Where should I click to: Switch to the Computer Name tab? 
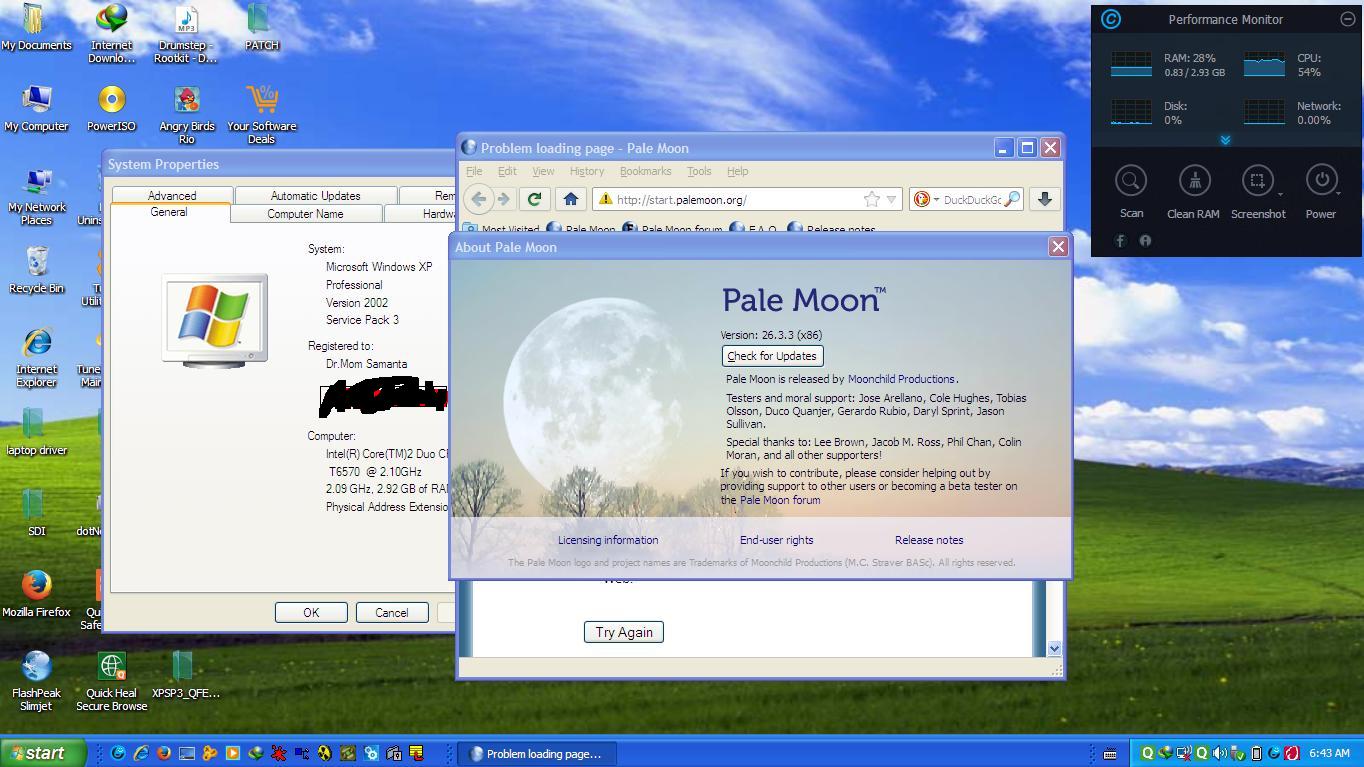pos(305,214)
